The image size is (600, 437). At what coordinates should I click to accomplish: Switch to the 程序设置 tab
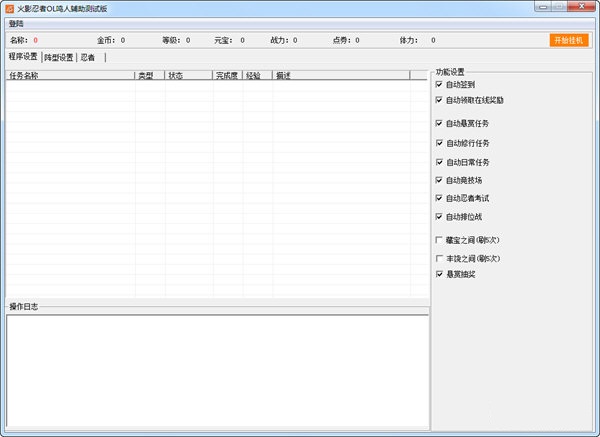point(23,57)
